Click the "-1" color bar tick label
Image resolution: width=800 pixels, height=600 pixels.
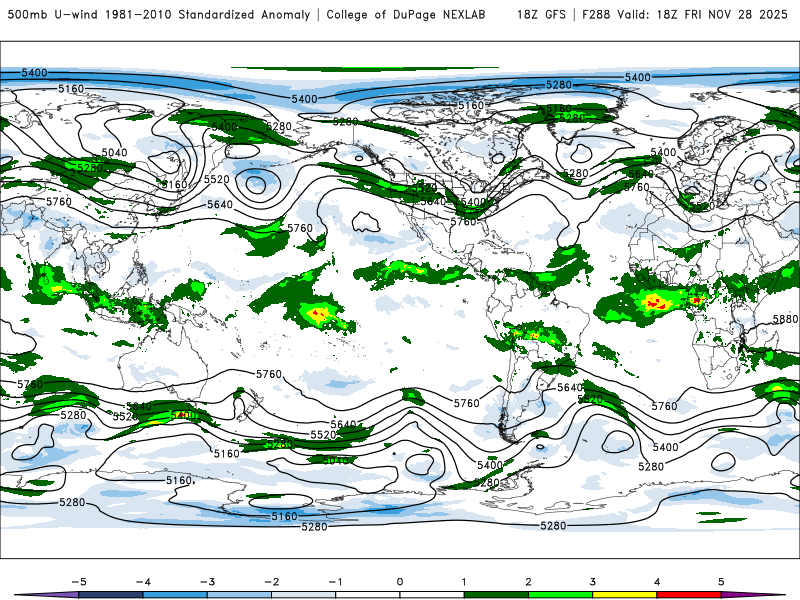(x=335, y=582)
